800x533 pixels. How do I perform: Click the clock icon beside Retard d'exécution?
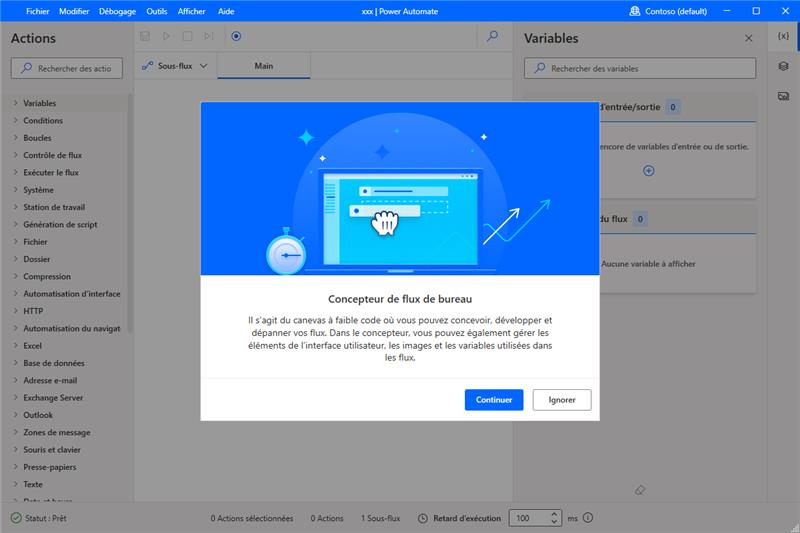pos(422,518)
